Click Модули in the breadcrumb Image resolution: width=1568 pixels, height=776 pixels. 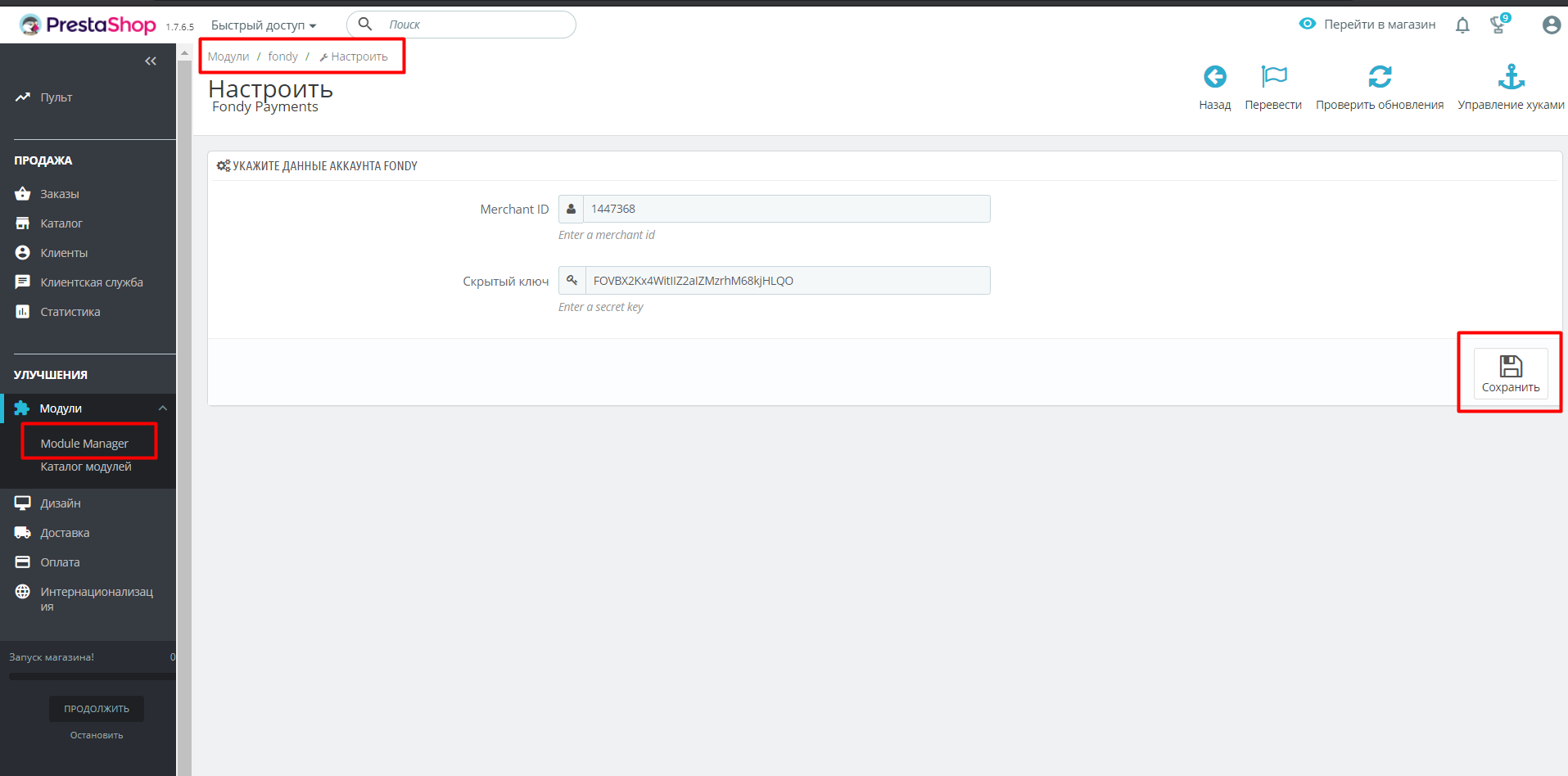coord(228,56)
